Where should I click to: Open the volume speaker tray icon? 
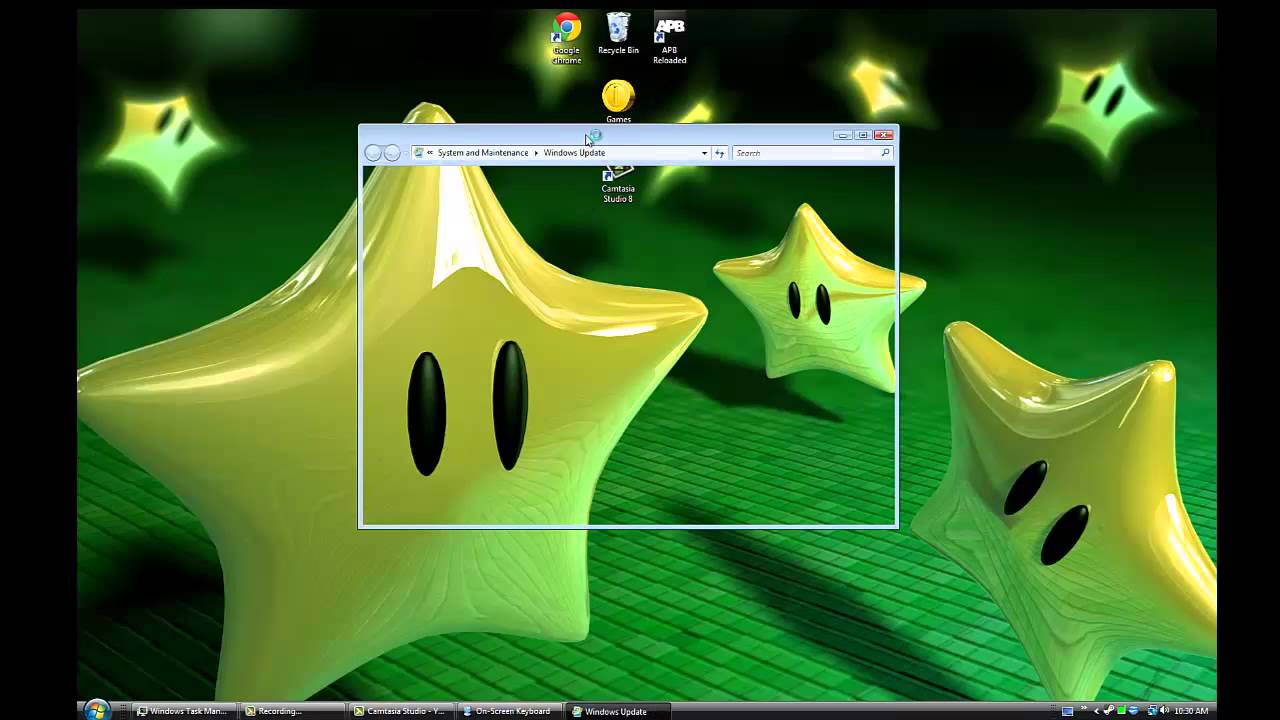click(x=1164, y=710)
